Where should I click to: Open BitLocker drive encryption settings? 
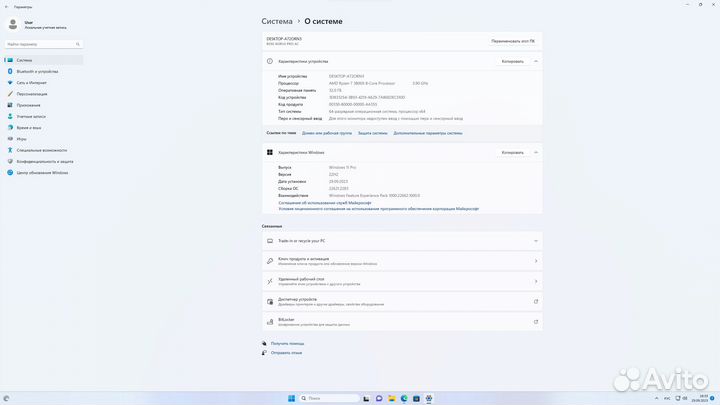402,322
